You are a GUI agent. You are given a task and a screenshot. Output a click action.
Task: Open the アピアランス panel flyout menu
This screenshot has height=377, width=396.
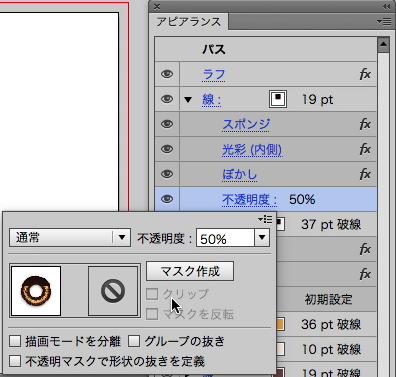point(384,22)
